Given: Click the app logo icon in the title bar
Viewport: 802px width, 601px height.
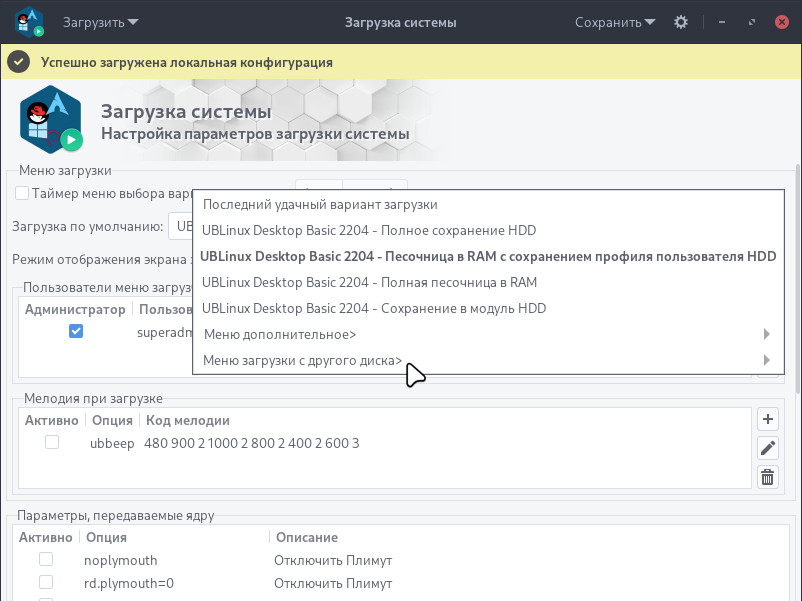Looking at the screenshot, I should [x=30, y=22].
